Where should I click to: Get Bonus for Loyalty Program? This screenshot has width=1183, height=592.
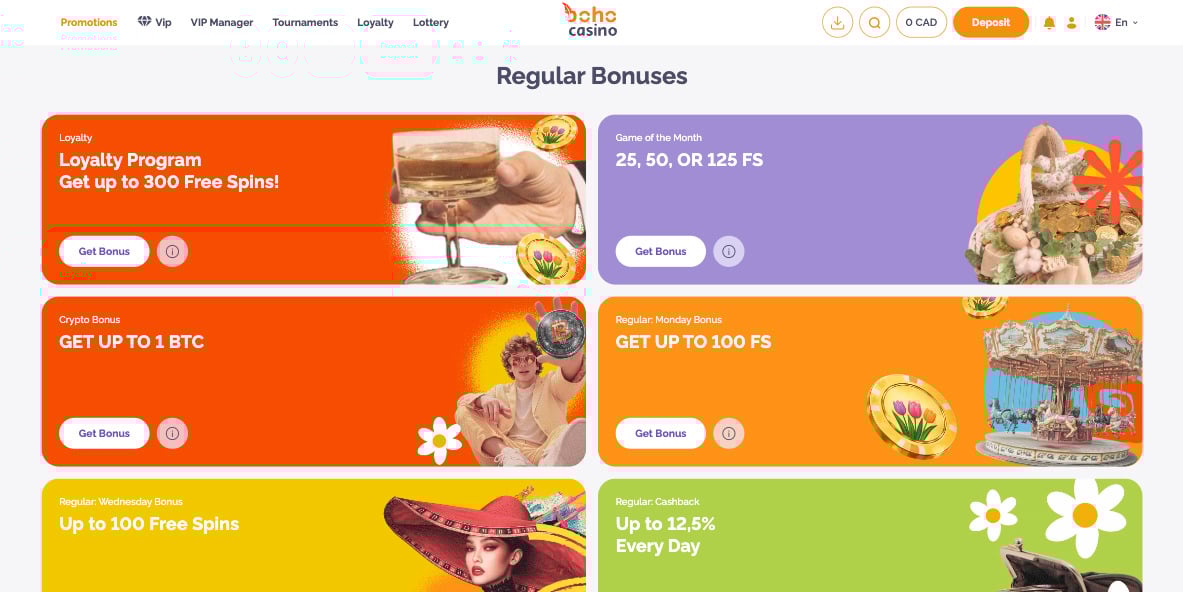pos(104,251)
